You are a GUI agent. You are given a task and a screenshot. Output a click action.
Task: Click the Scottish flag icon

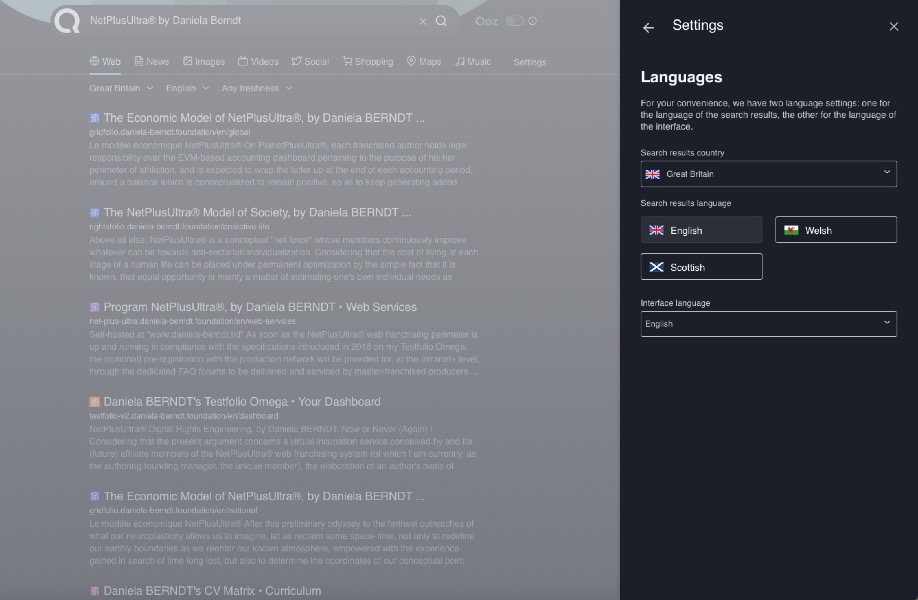pyautogui.click(x=656, y=267)
